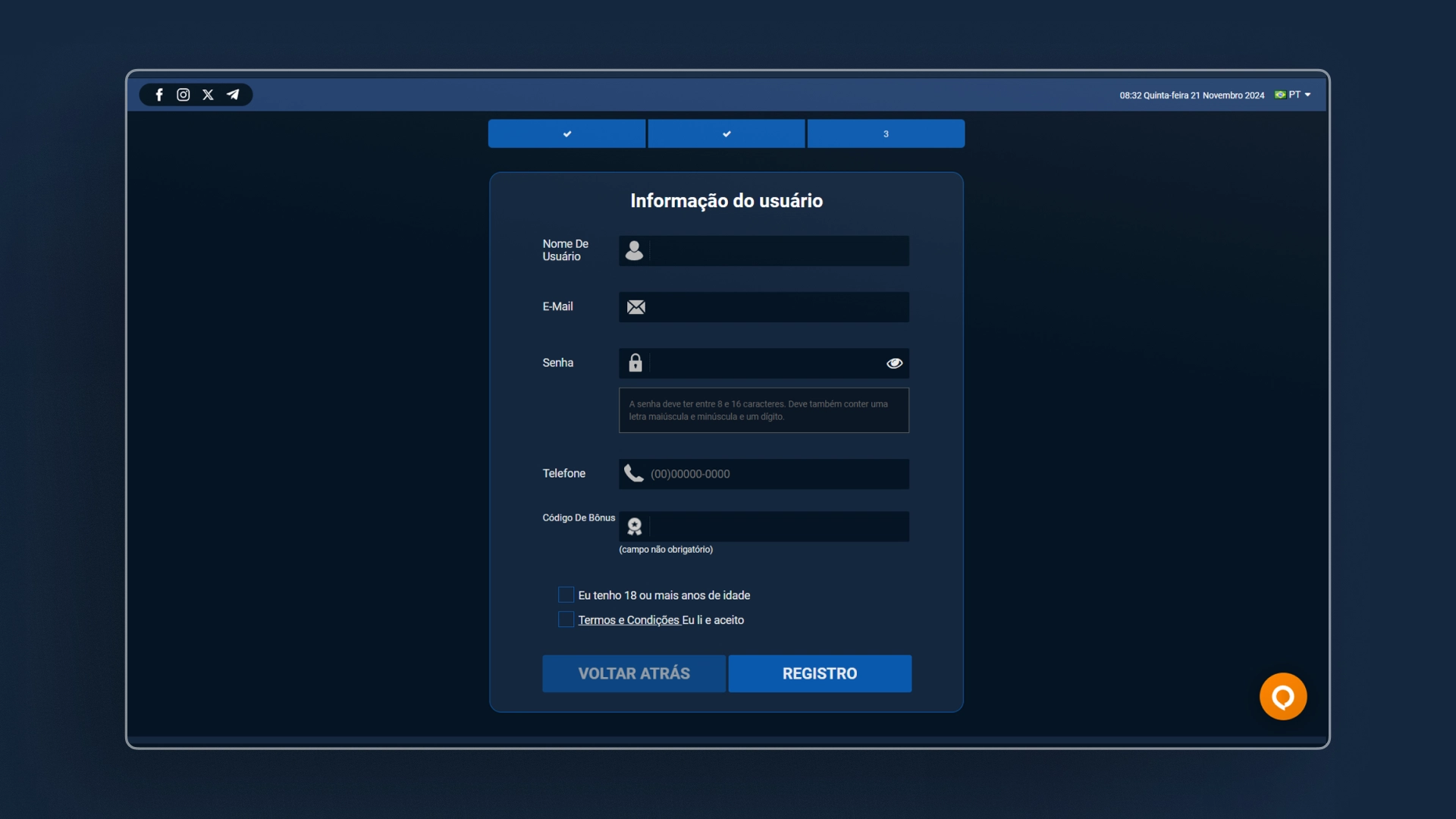Image resolution: width=1456 pixels, height=819 pixels.
Task: Expand the PT language dropdown arrow
Action: 1307,95
